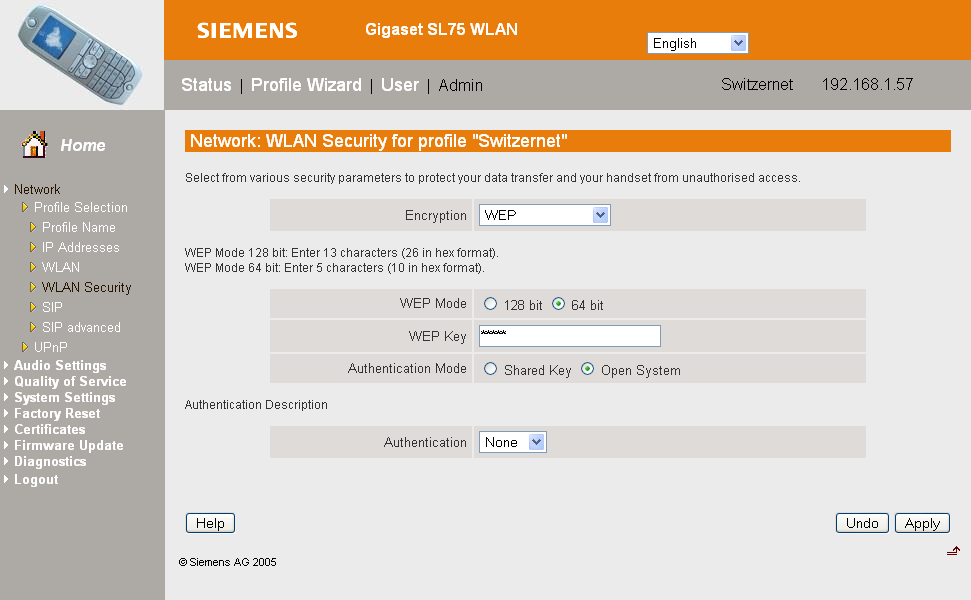Click the Help button
This screenshot has height=600, width=971.
(211, 523)
